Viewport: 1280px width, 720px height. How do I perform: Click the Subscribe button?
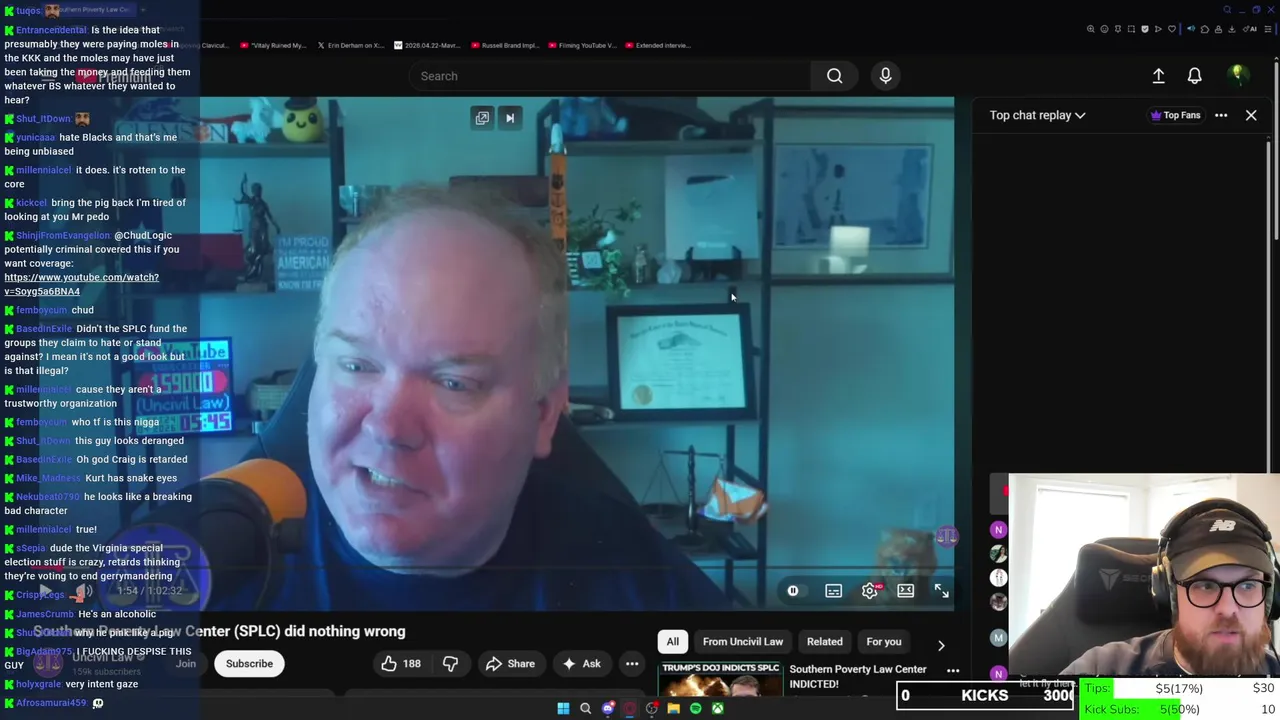[x=249, y=663]
